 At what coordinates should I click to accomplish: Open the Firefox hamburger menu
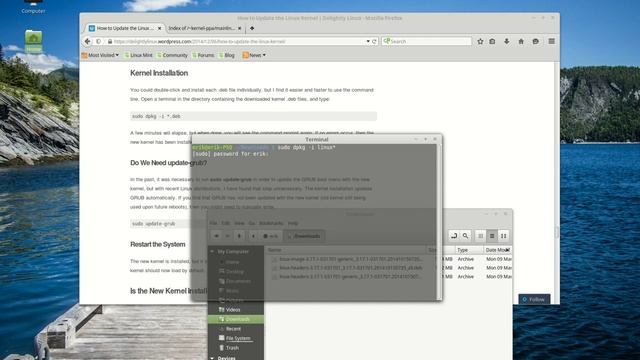[551, 41]
